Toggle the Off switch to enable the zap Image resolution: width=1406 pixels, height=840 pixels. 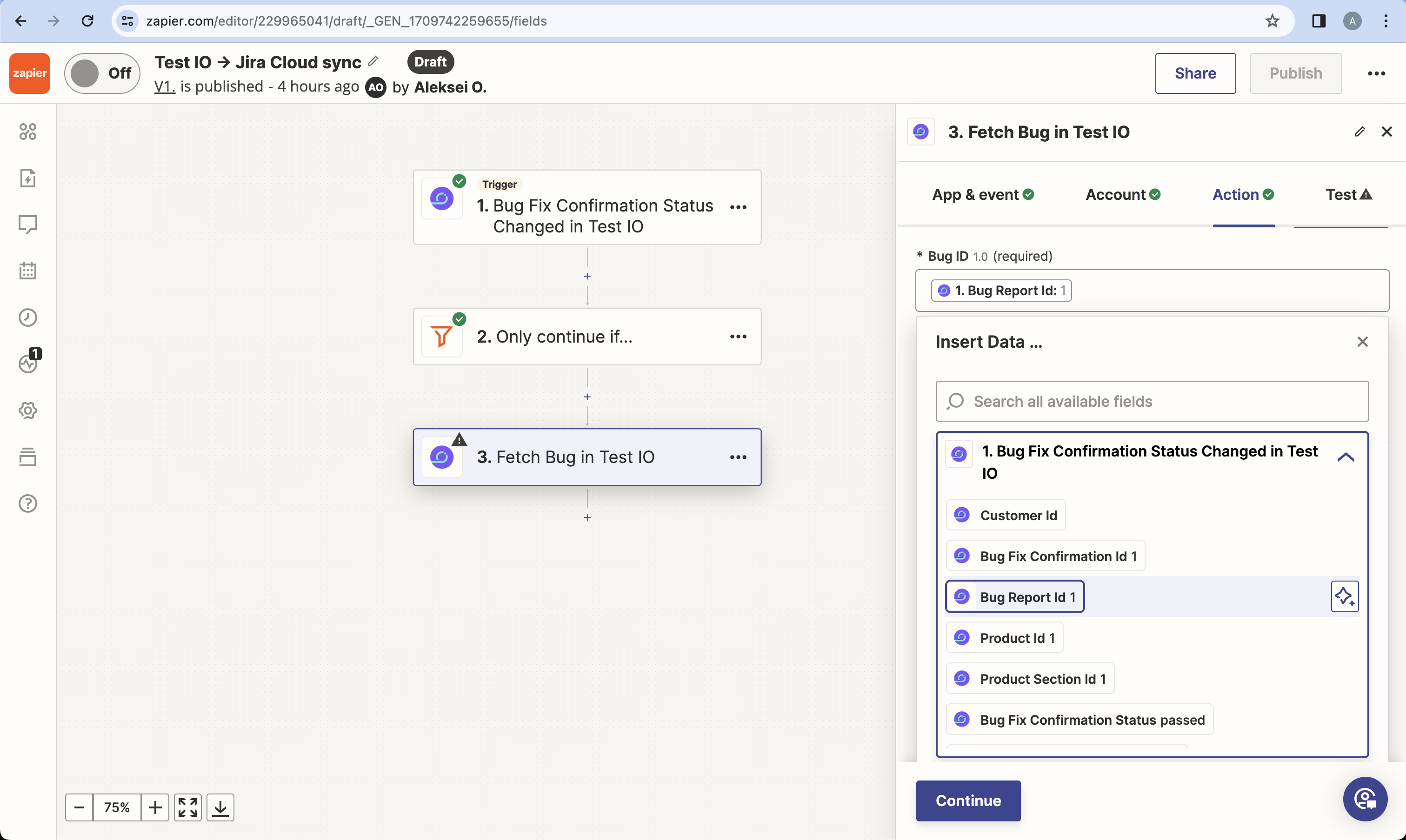pyautogui.click(x=103, y=72)
